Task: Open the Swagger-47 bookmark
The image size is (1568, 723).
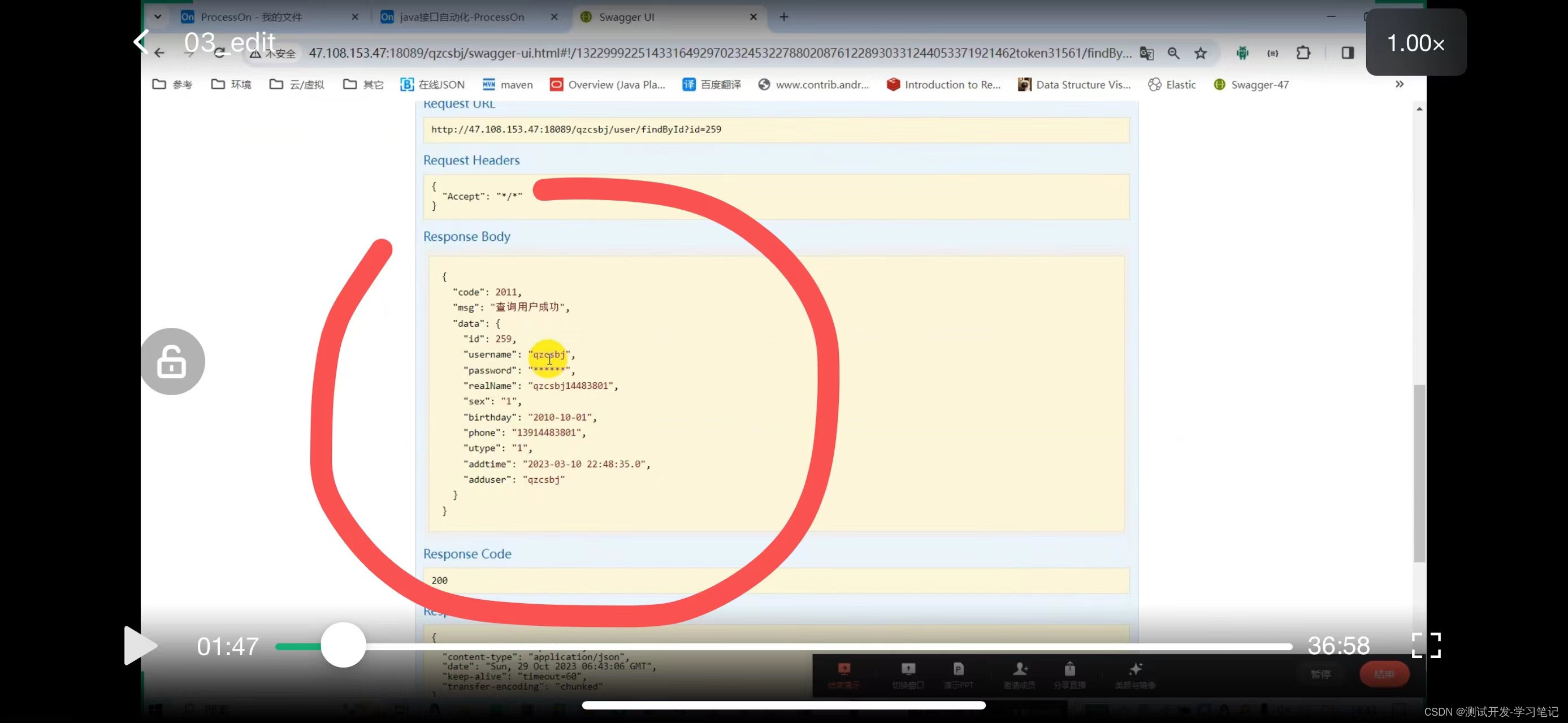Action: (x=1251, y=85)
